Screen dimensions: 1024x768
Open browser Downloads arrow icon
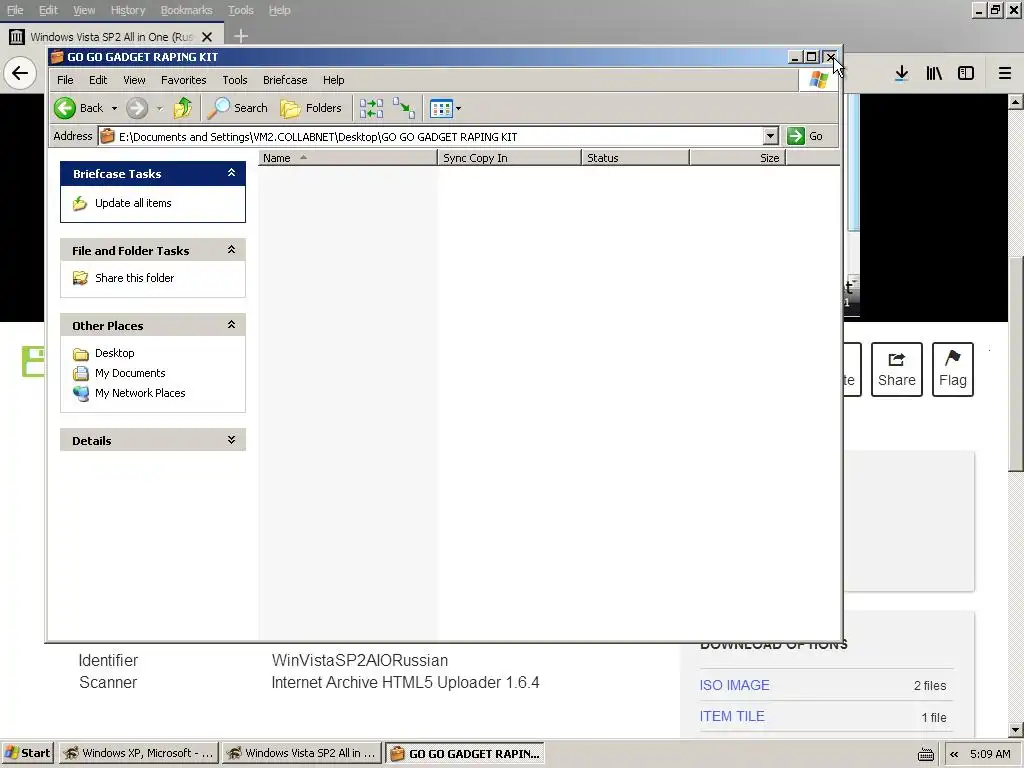(901, 73)
